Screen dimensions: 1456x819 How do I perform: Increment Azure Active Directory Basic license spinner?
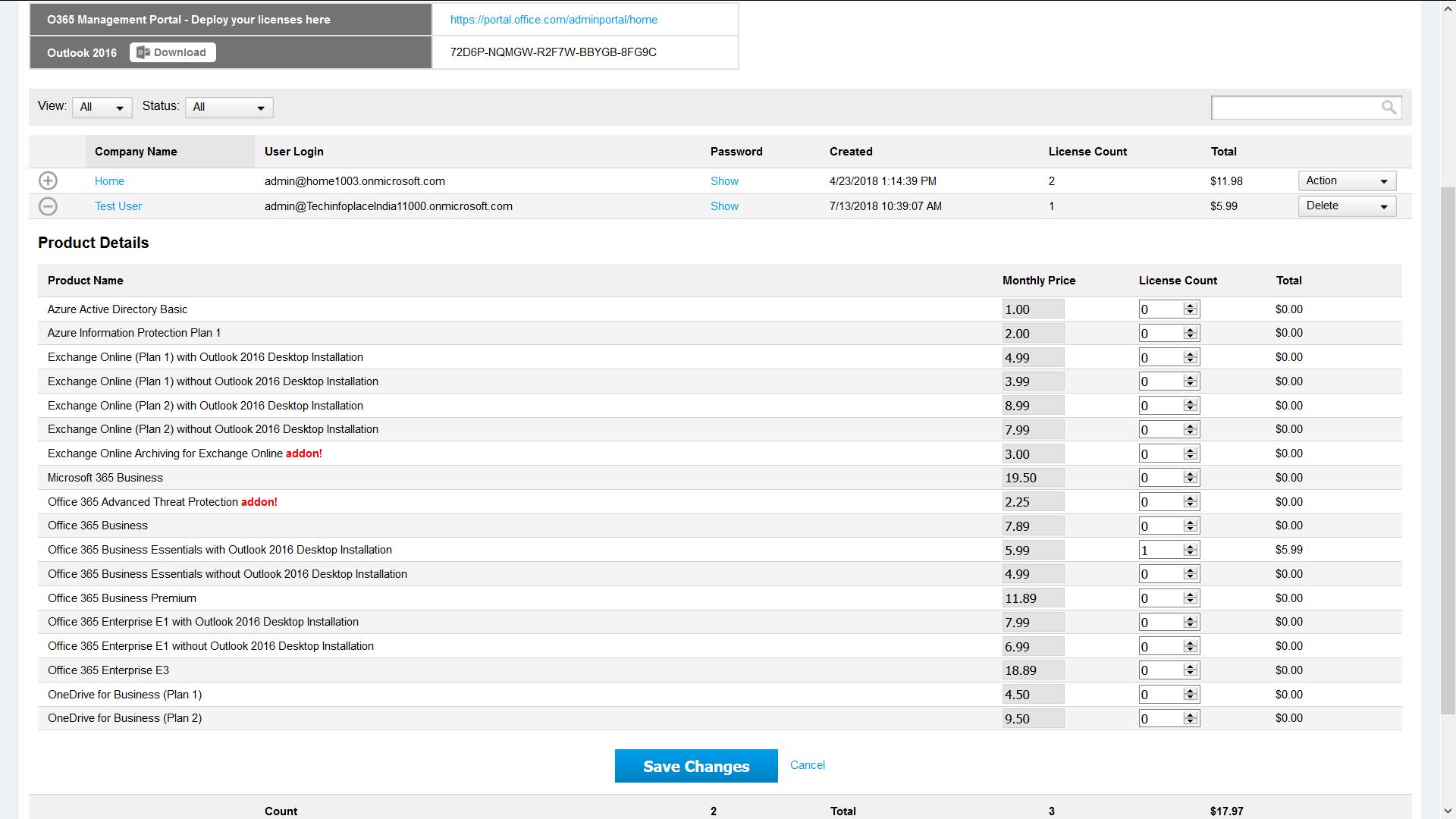[1191, 306]
